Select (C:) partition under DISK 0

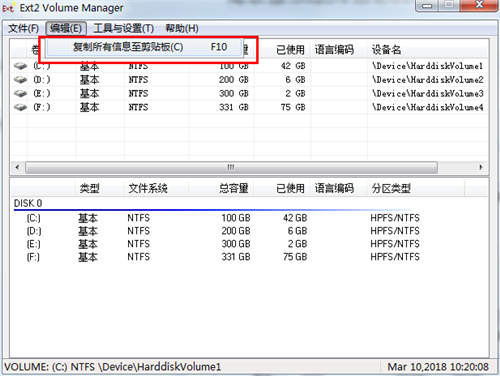(33, 218)
